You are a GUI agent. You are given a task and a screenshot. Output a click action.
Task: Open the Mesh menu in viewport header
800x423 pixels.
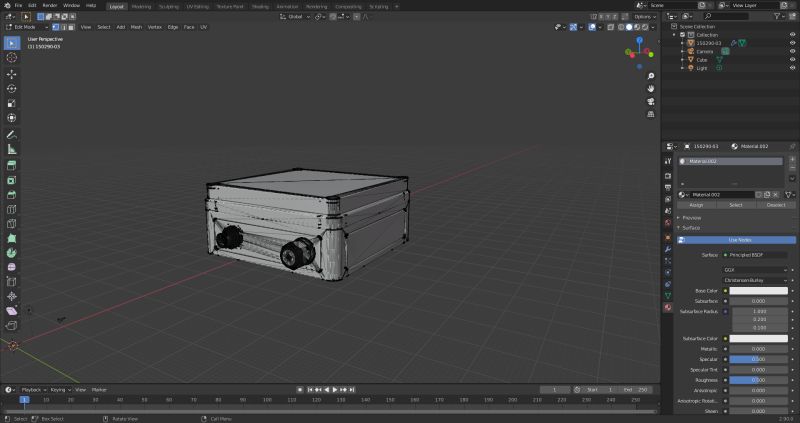(x=136, y=27)
